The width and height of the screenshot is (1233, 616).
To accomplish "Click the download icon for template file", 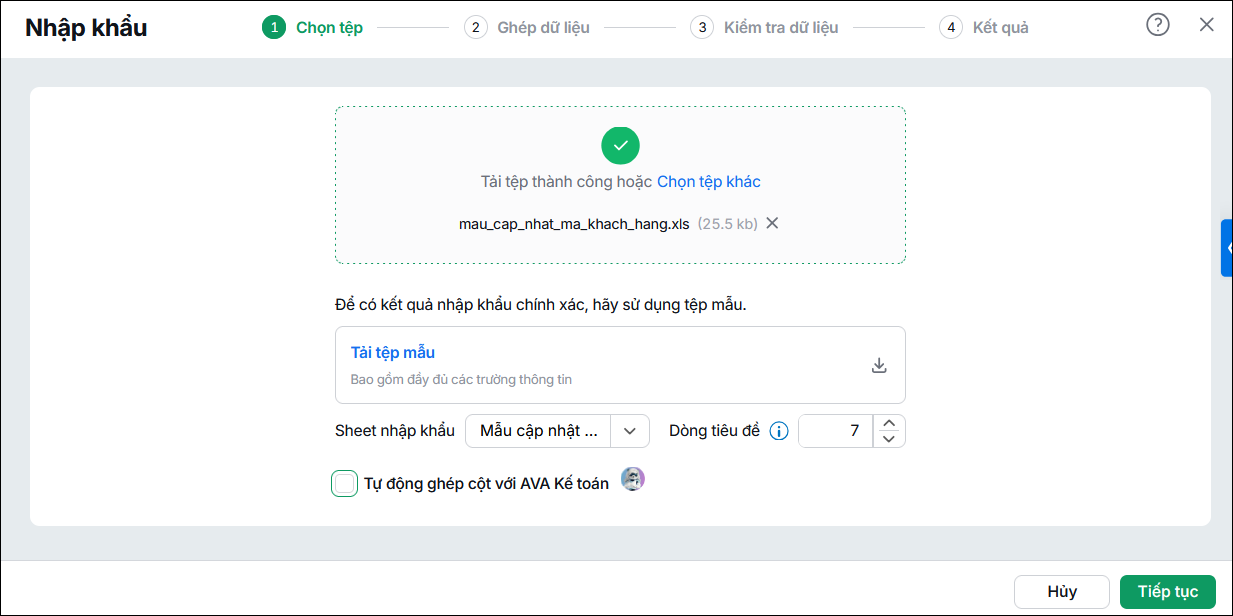I will [879, 365].
